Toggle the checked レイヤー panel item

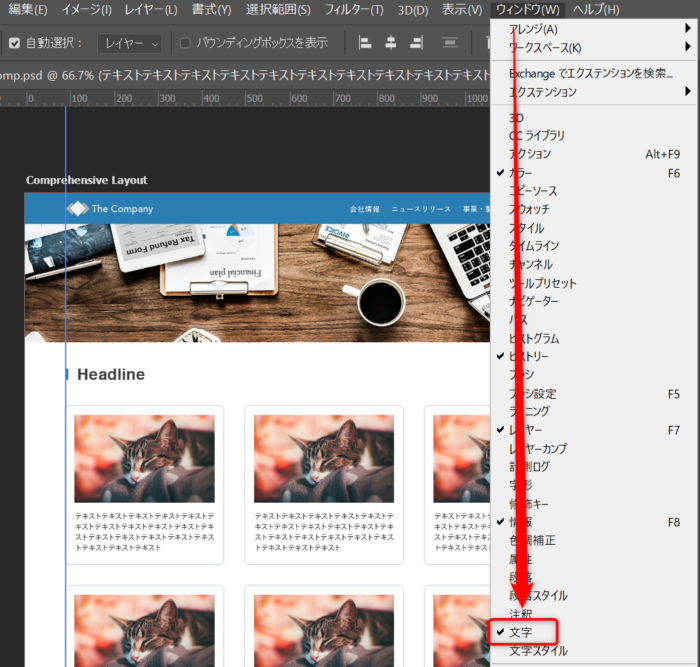tap(525, 429)
